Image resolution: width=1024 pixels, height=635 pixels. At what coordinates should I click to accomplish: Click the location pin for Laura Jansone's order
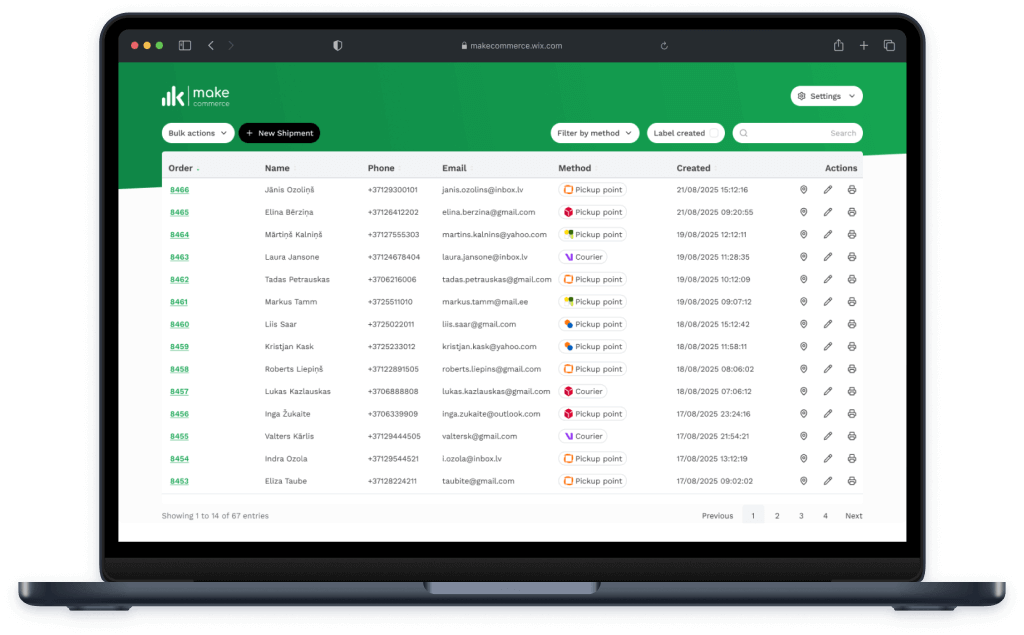[x=803, y=257]
